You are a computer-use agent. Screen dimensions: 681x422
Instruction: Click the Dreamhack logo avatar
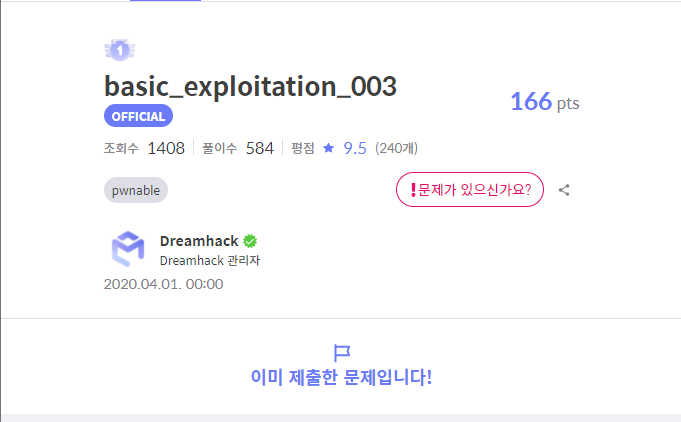pos(128,249)
